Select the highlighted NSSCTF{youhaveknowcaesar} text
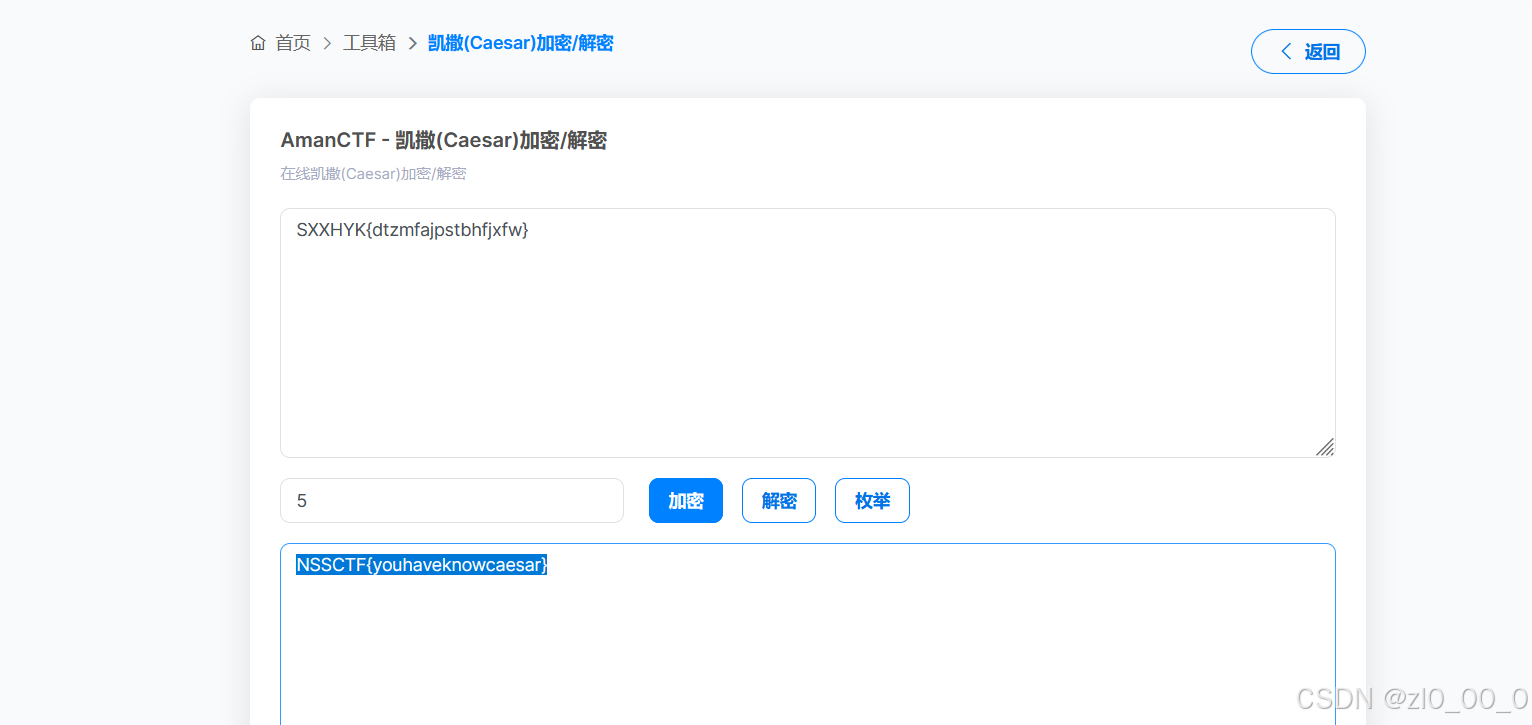1532x725 pixels. click(421, 564)
